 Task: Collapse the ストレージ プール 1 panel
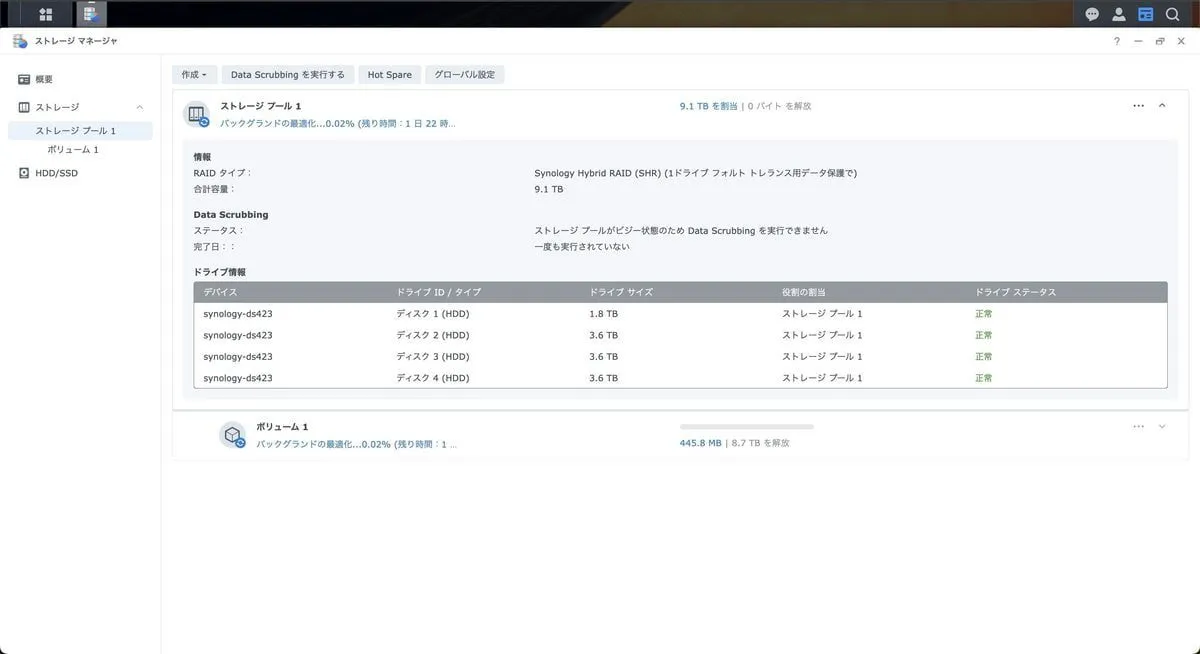(1162, 105)
